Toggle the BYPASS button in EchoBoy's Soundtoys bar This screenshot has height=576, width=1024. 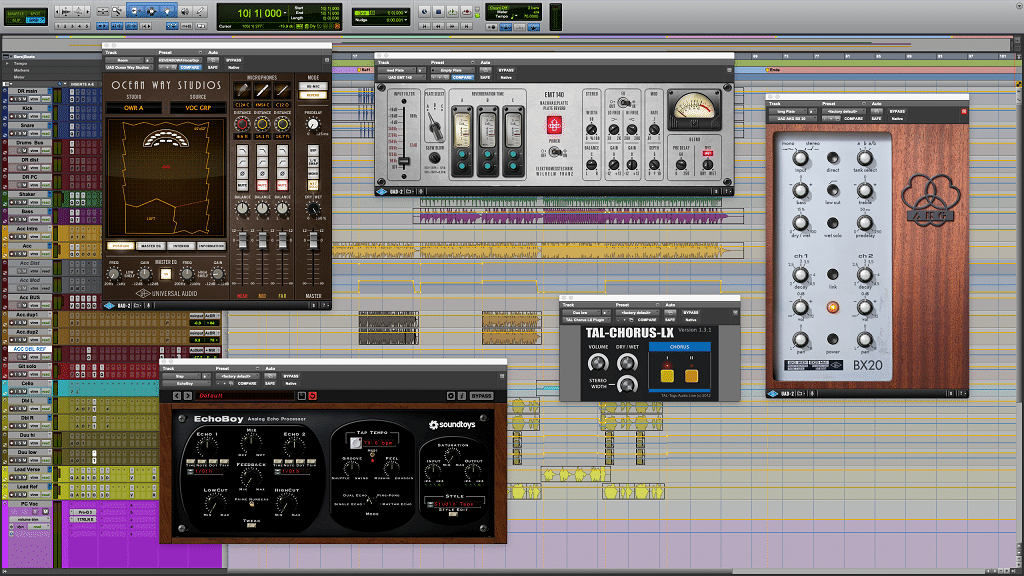pyautogui.click(x=481, y=396)
